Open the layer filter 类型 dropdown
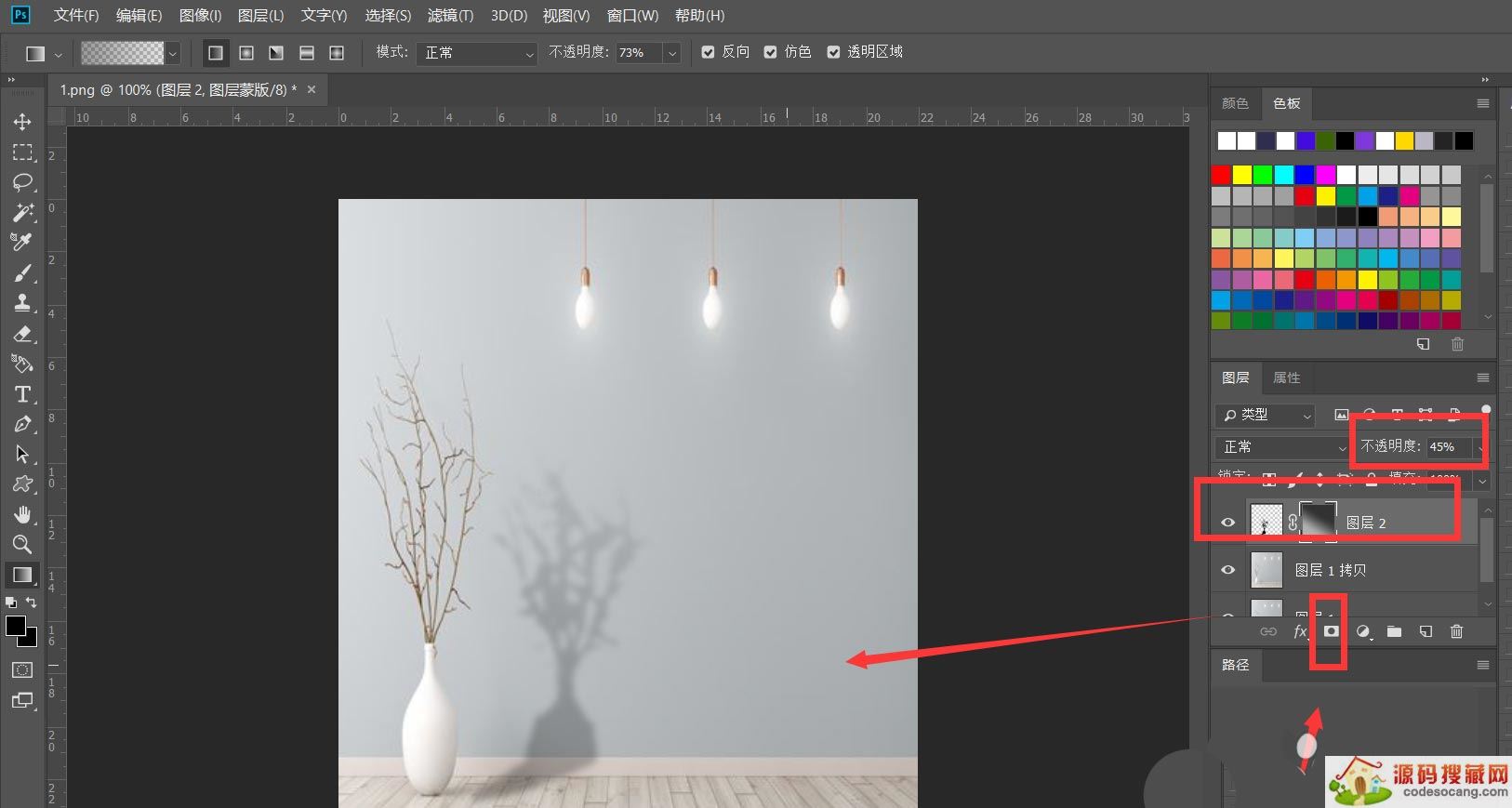The width and height of the screenshot is (1512, 808). click(1265, 415)
